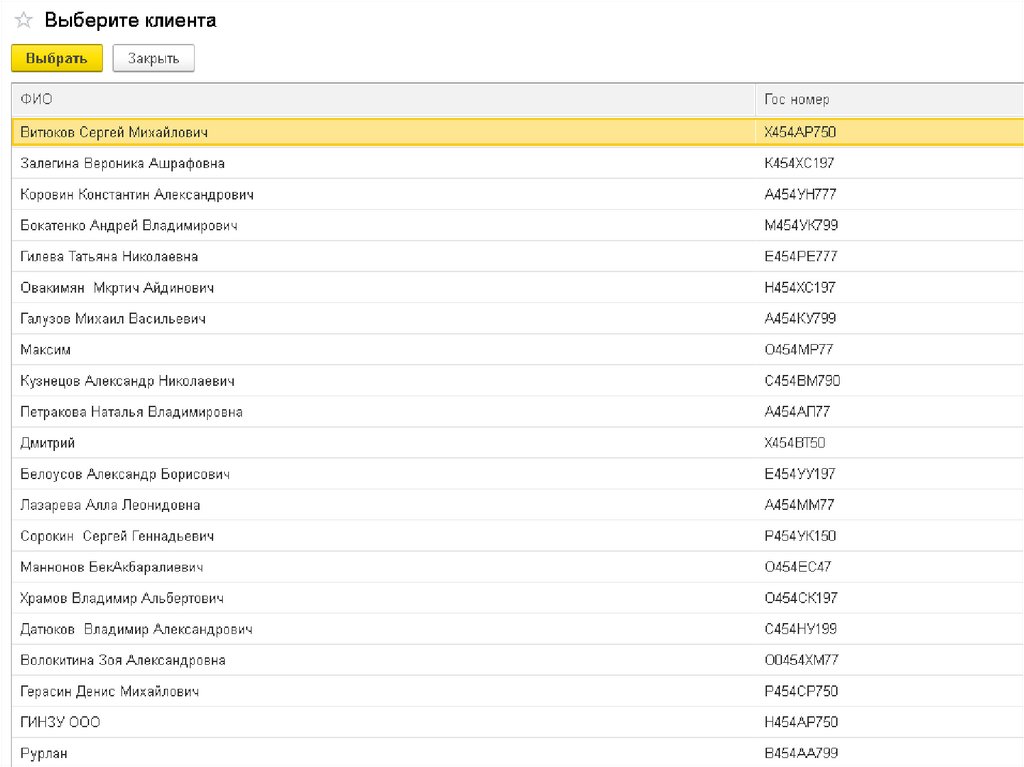Click plate number Р454СР750

801,691
